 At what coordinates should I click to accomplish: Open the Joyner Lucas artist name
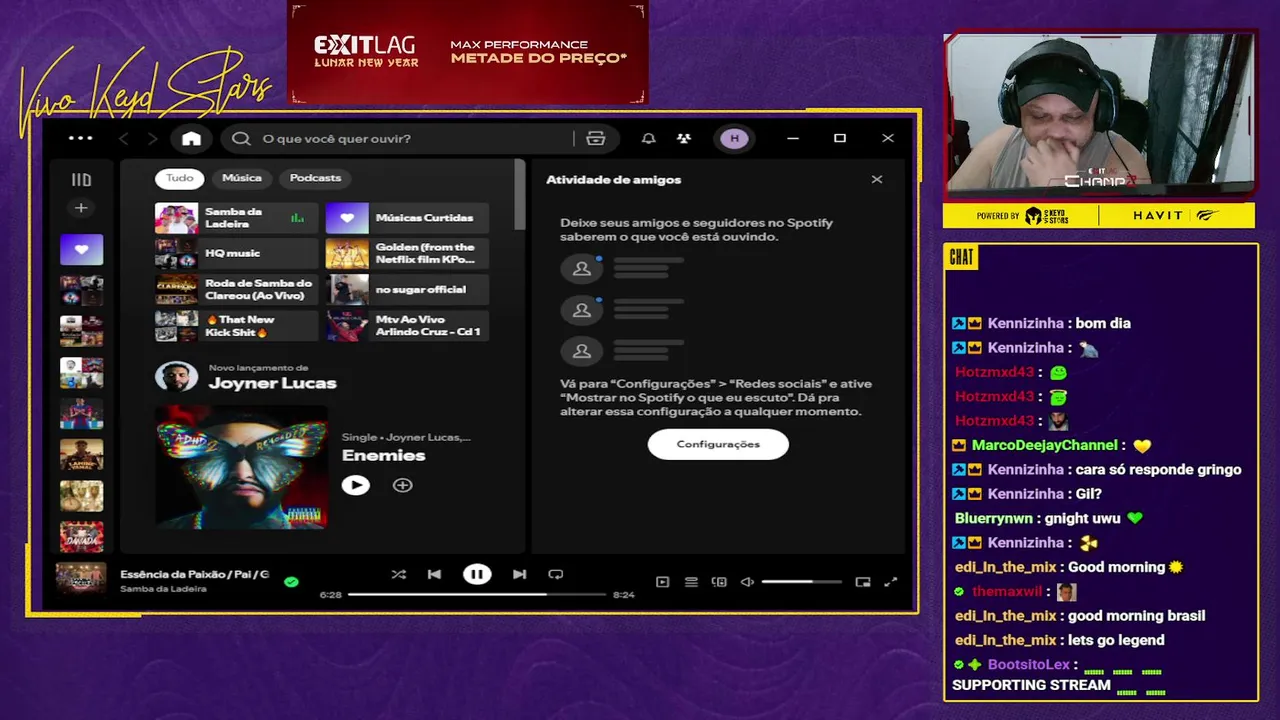coord(272,383)
